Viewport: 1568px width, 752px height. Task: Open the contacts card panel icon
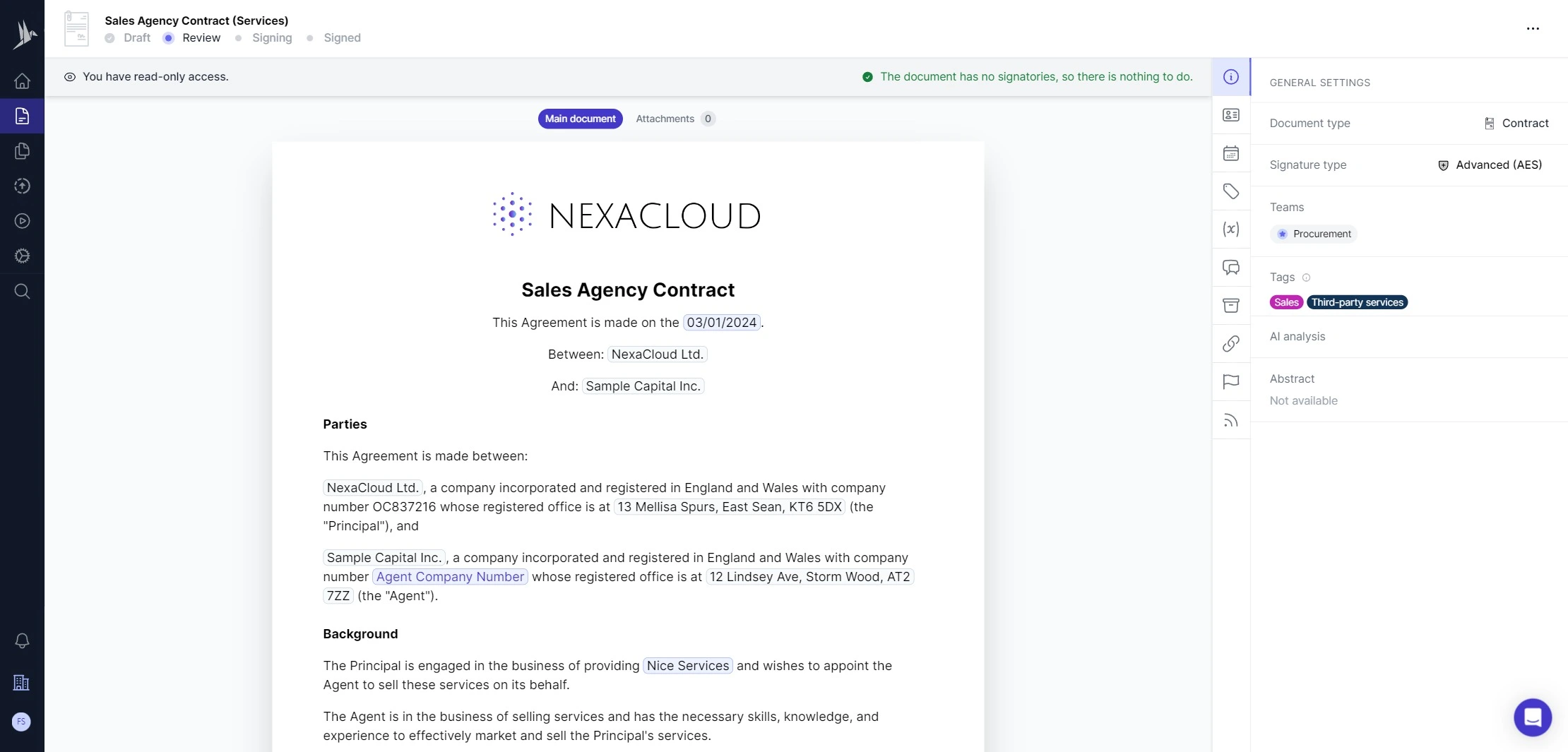point(1231,115)
